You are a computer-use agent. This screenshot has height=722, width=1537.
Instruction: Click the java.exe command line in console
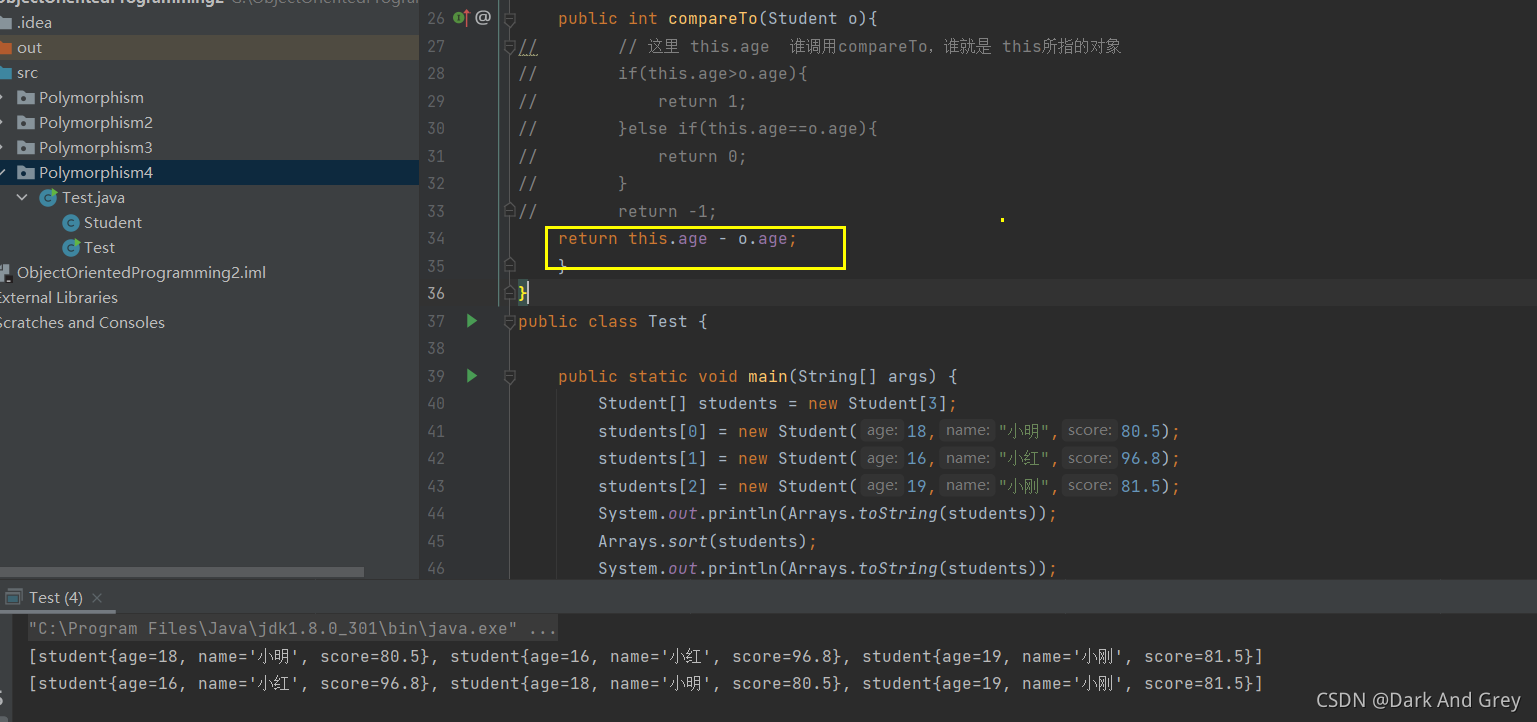pyautogui.click(x=292, y=629)
